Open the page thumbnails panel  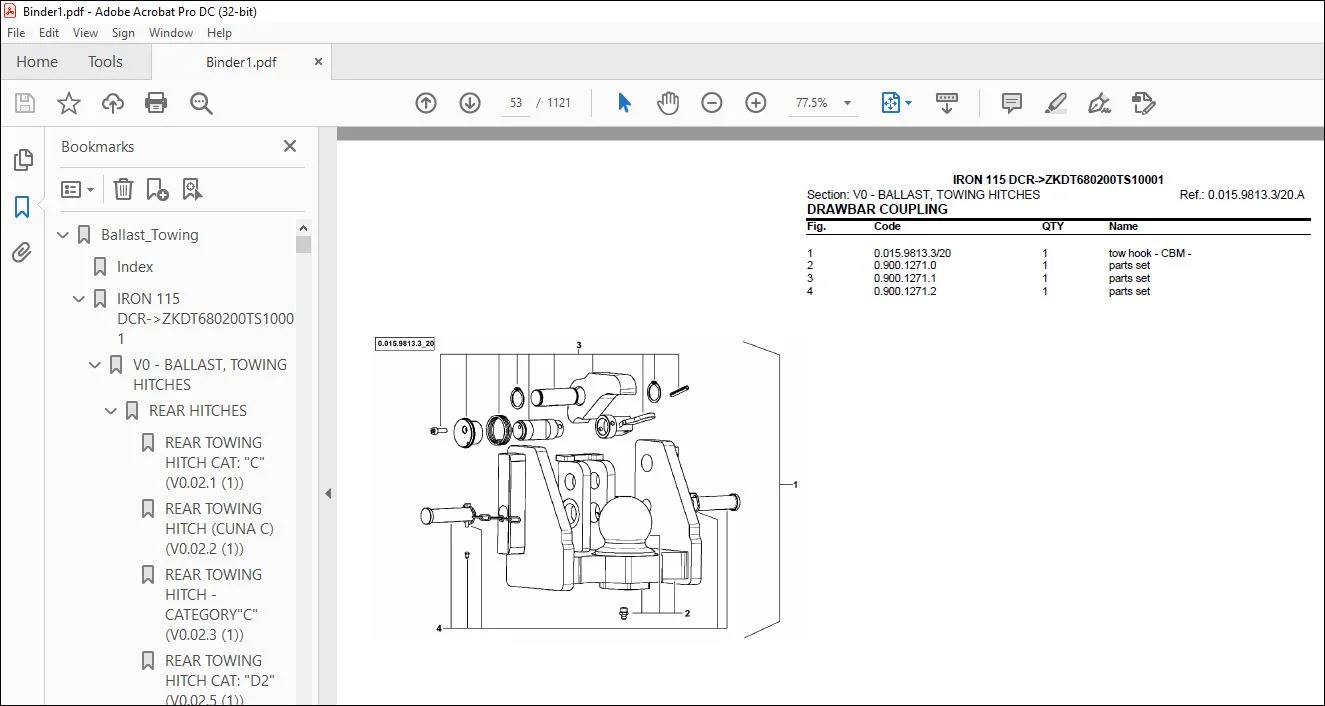22,160
